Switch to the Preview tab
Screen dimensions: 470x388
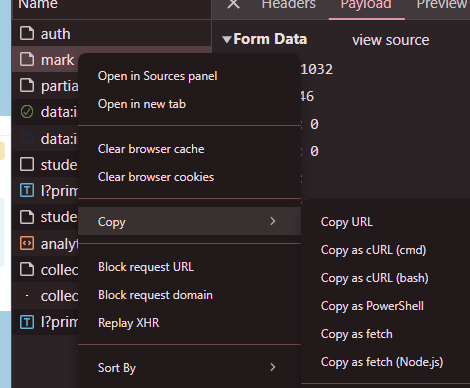pyautogui.click(x=443, y=5)
